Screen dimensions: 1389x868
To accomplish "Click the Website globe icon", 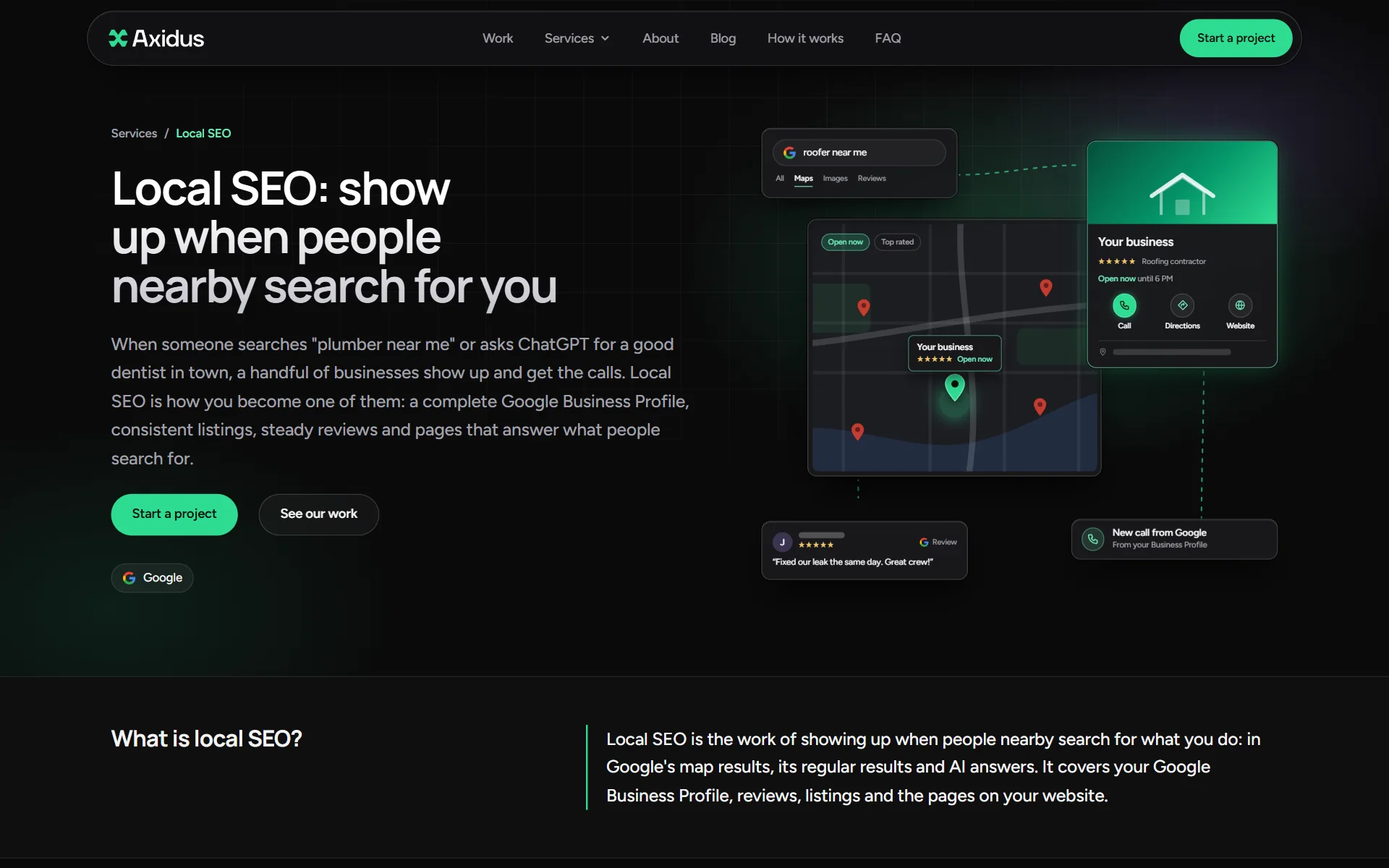I will 1240,306.
